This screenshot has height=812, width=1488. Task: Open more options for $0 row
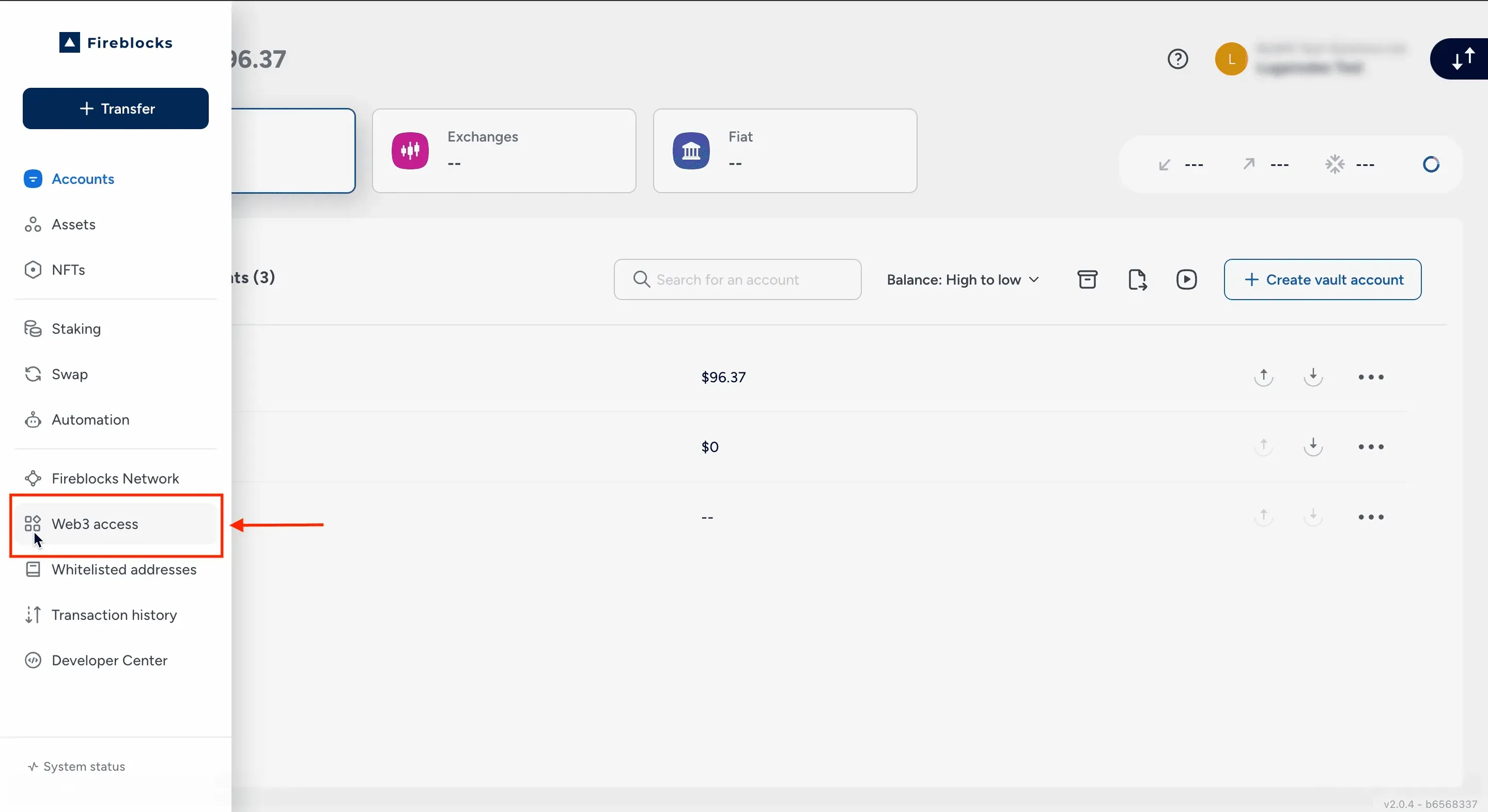click(1371, 447)
